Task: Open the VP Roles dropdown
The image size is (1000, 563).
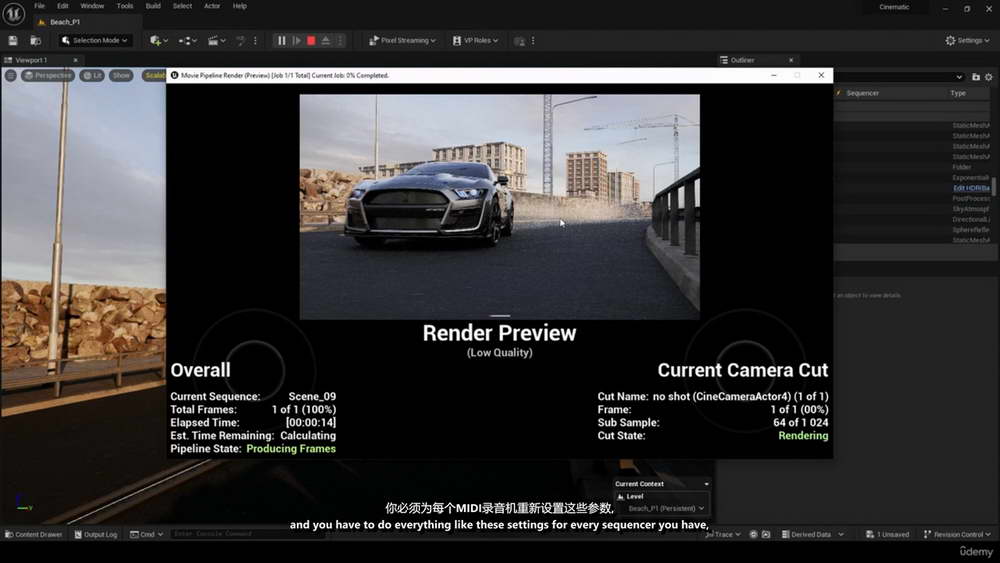Action: (475, 40)
